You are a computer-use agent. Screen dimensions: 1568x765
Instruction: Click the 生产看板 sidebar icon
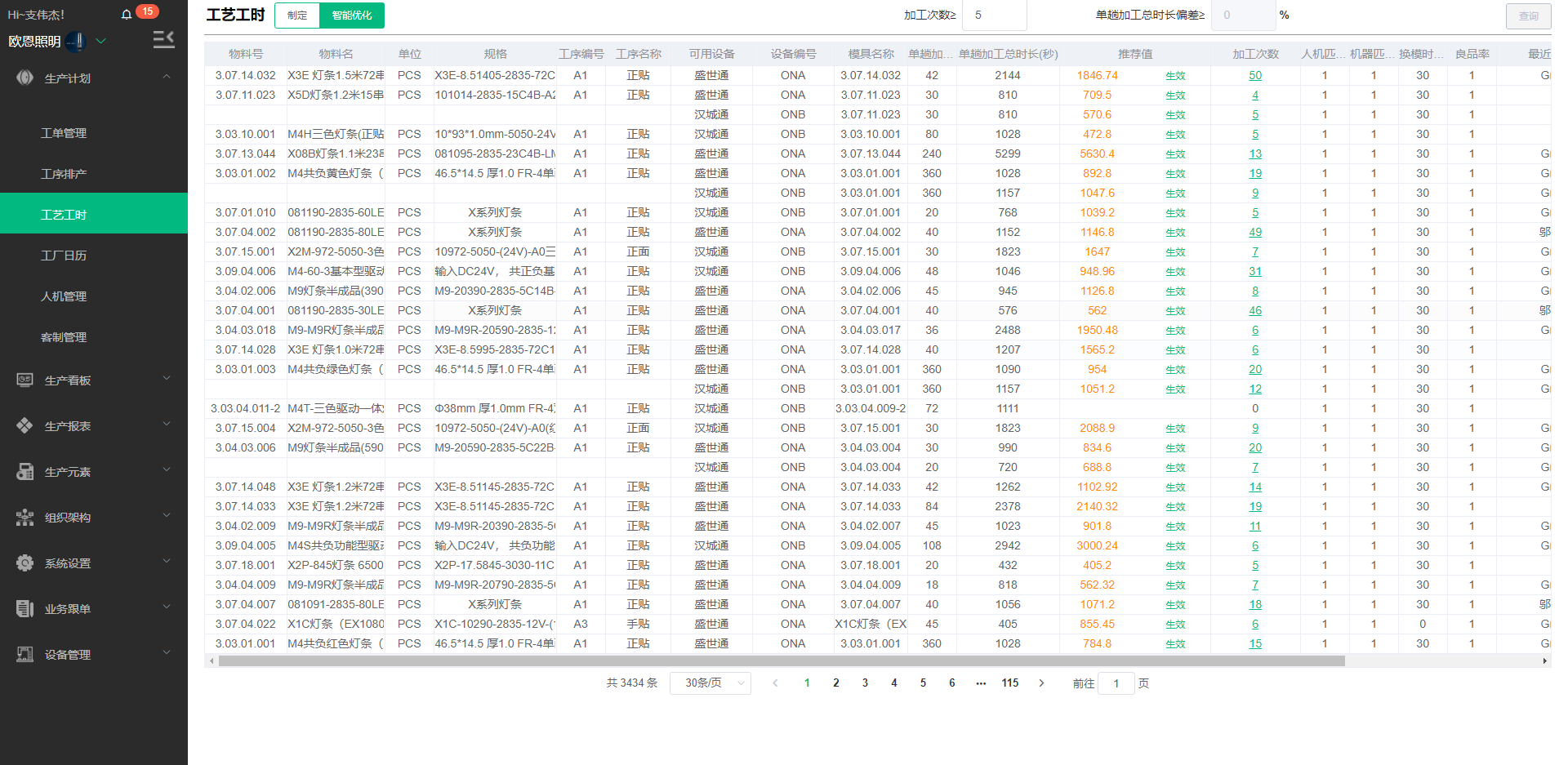(25, 380)
